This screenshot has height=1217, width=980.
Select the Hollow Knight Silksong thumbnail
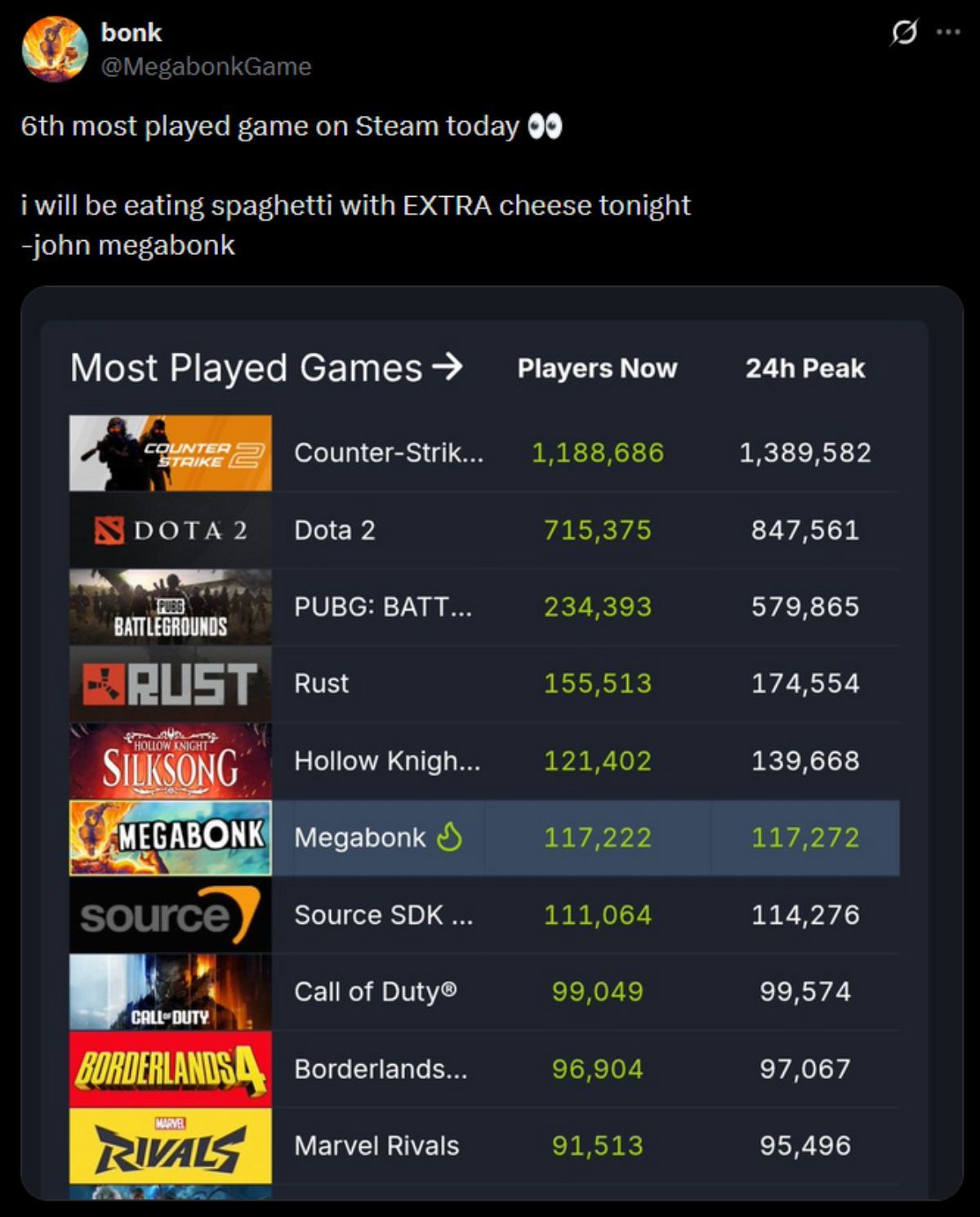tap(171, 760)
